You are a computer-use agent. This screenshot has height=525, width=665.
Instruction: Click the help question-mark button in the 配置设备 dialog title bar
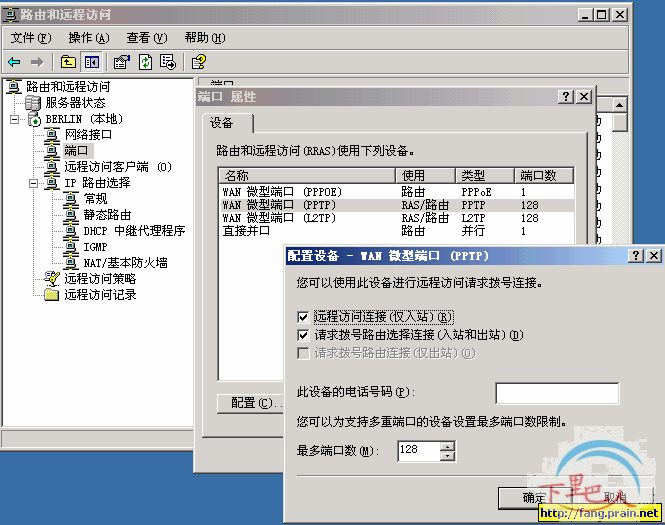point(636,256)
